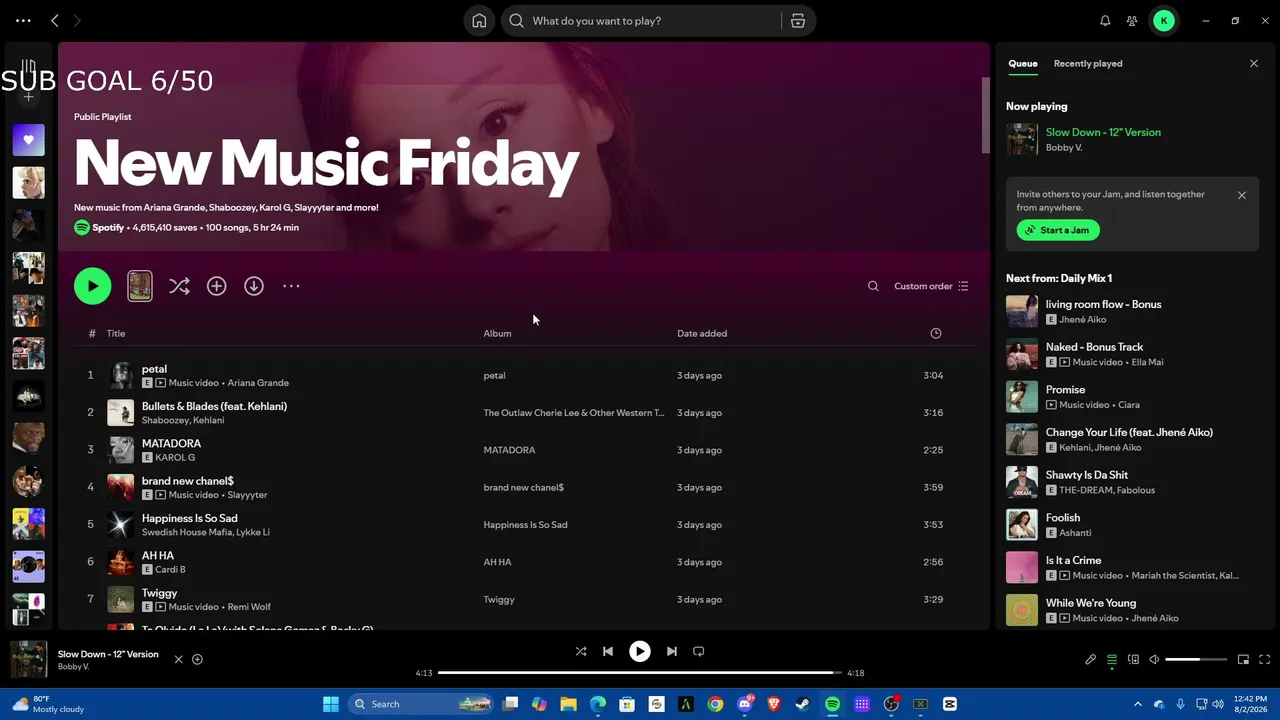Switch to the Recently played tab
Viewport: 1280px width, 720px height.
click(1088, 64)
